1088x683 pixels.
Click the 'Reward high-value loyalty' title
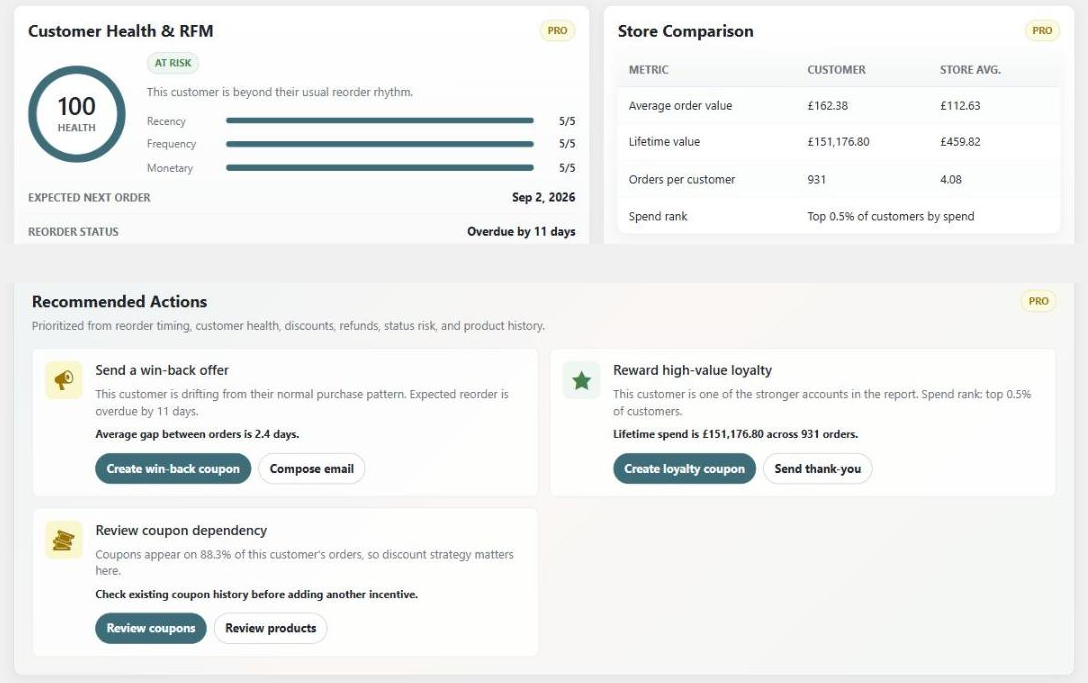tap(692, 370)
